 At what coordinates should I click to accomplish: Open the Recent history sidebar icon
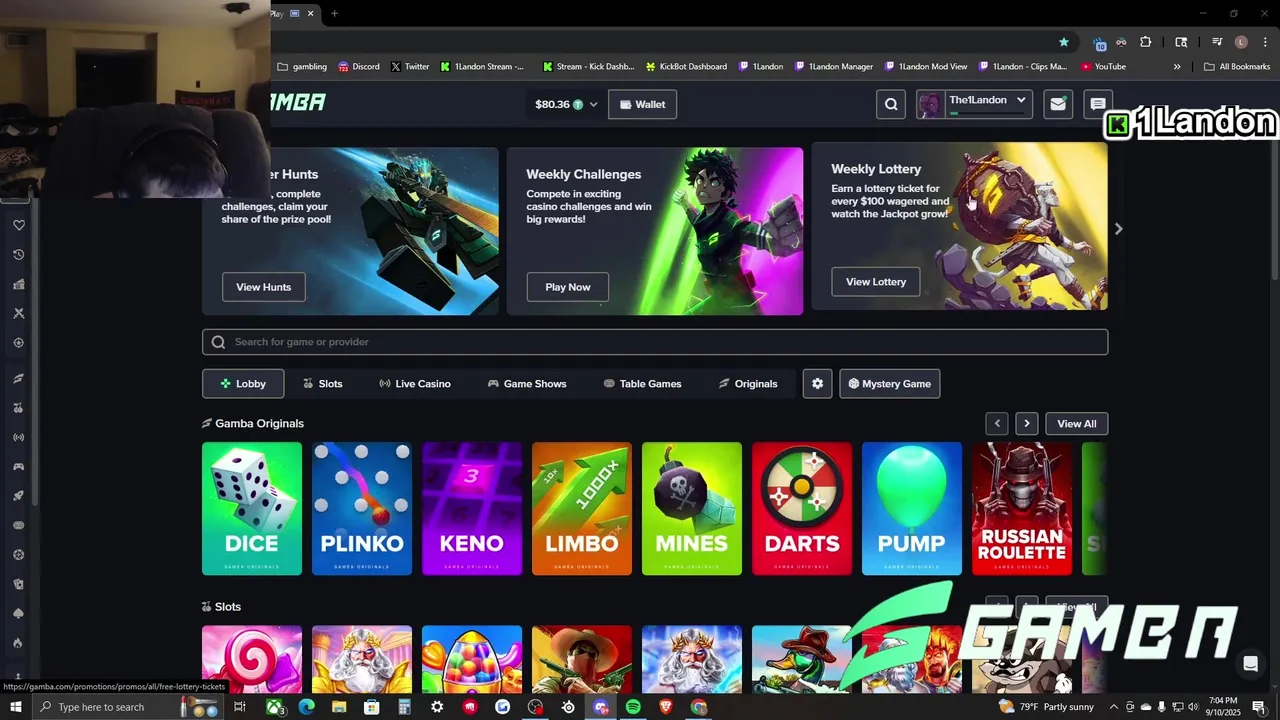[x=18, y=255]
